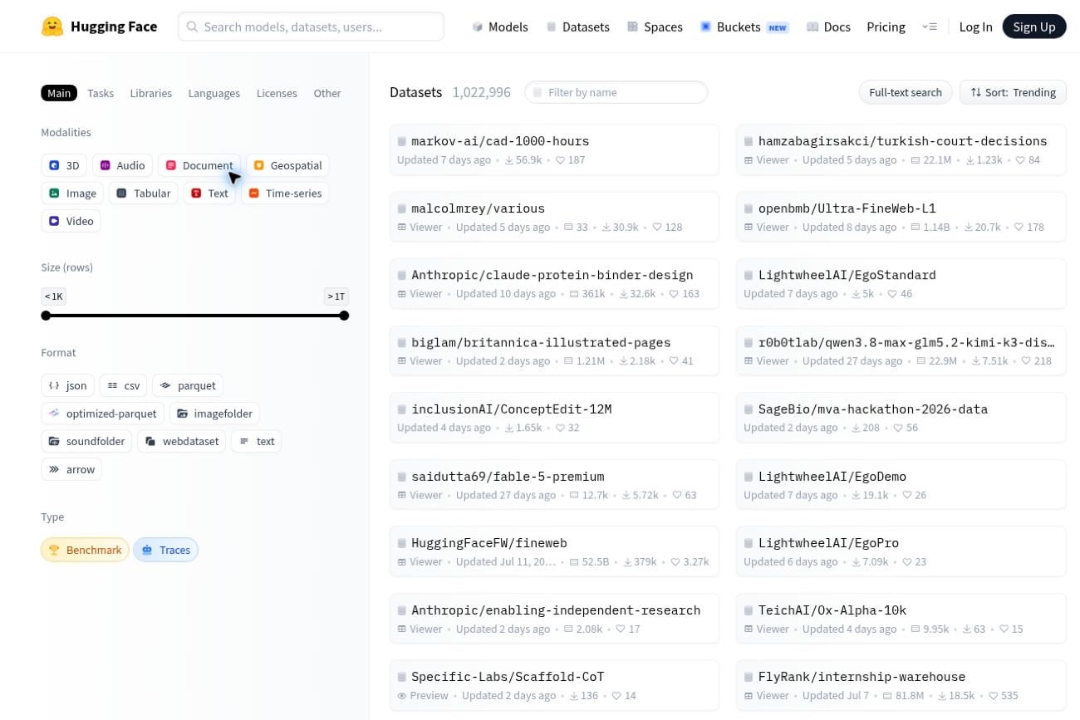
Task: Toggle the Time-series modality filter
Action: click(285, 194)
